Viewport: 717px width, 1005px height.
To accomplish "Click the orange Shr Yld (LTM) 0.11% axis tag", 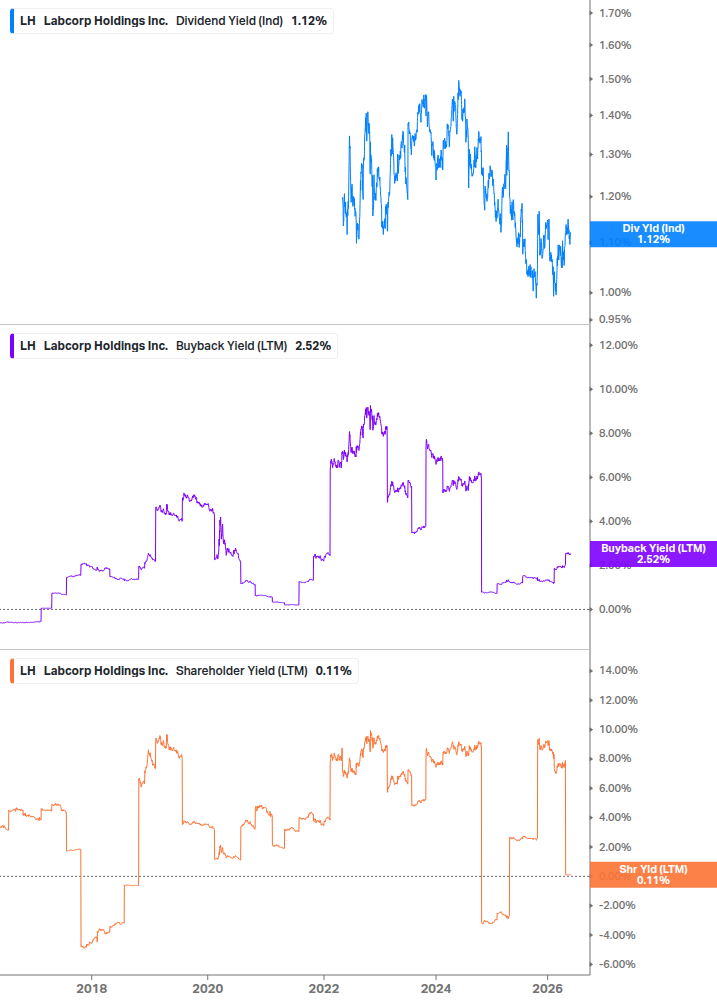I will (653, 875).
